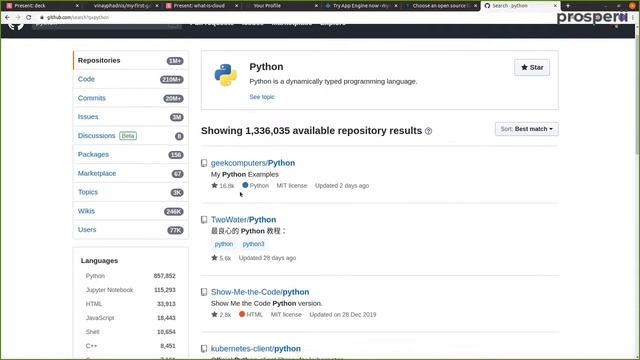Click 'Updated on 28 Dec 2019' text
This screenshot has height=360, width=640.
click(342, 314)
